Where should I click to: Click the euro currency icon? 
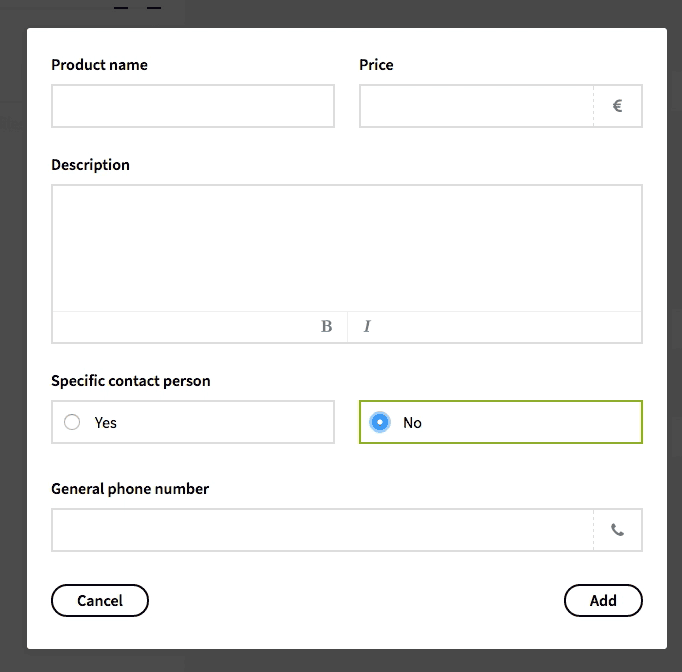[617, 106]
